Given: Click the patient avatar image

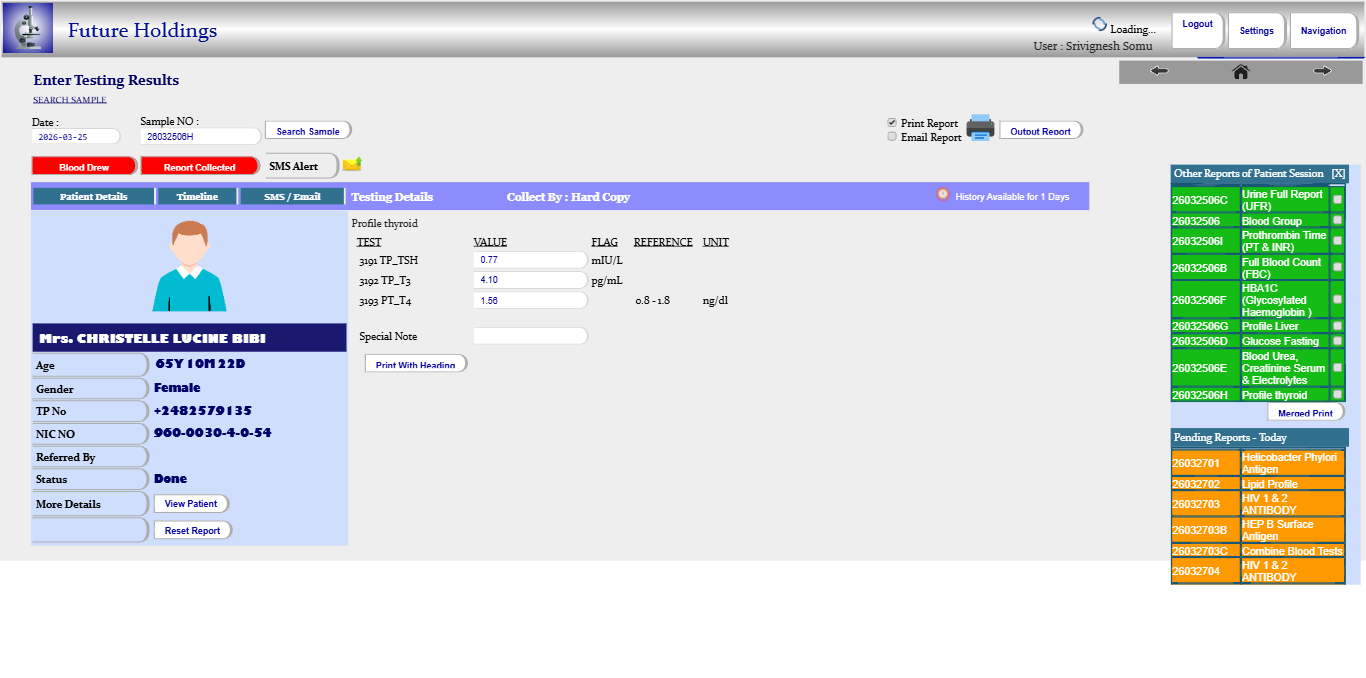Looking at the screenshot, I should [x=189, y=266].
